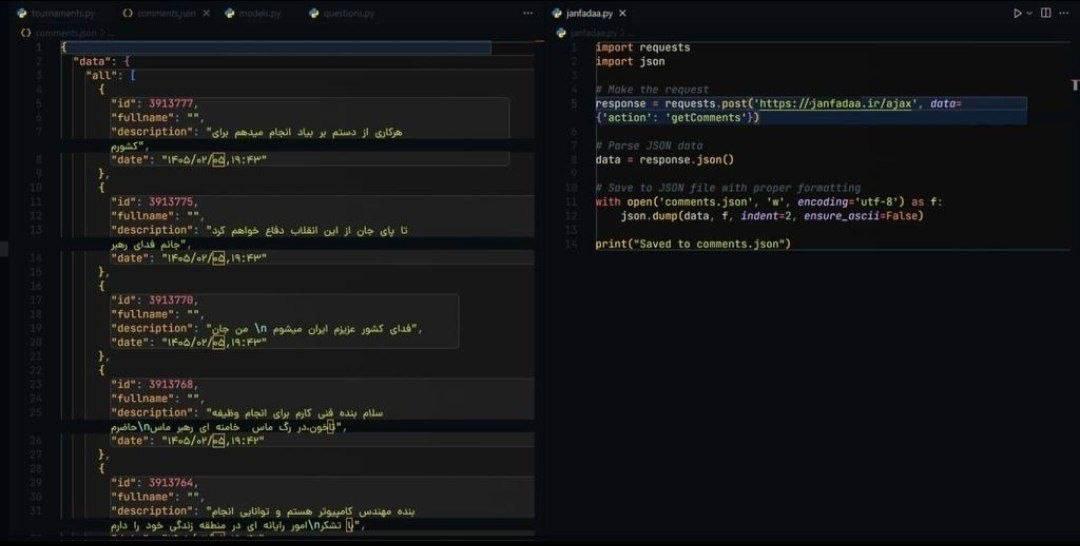Open more actions menu of left editor group

[528, 13]
